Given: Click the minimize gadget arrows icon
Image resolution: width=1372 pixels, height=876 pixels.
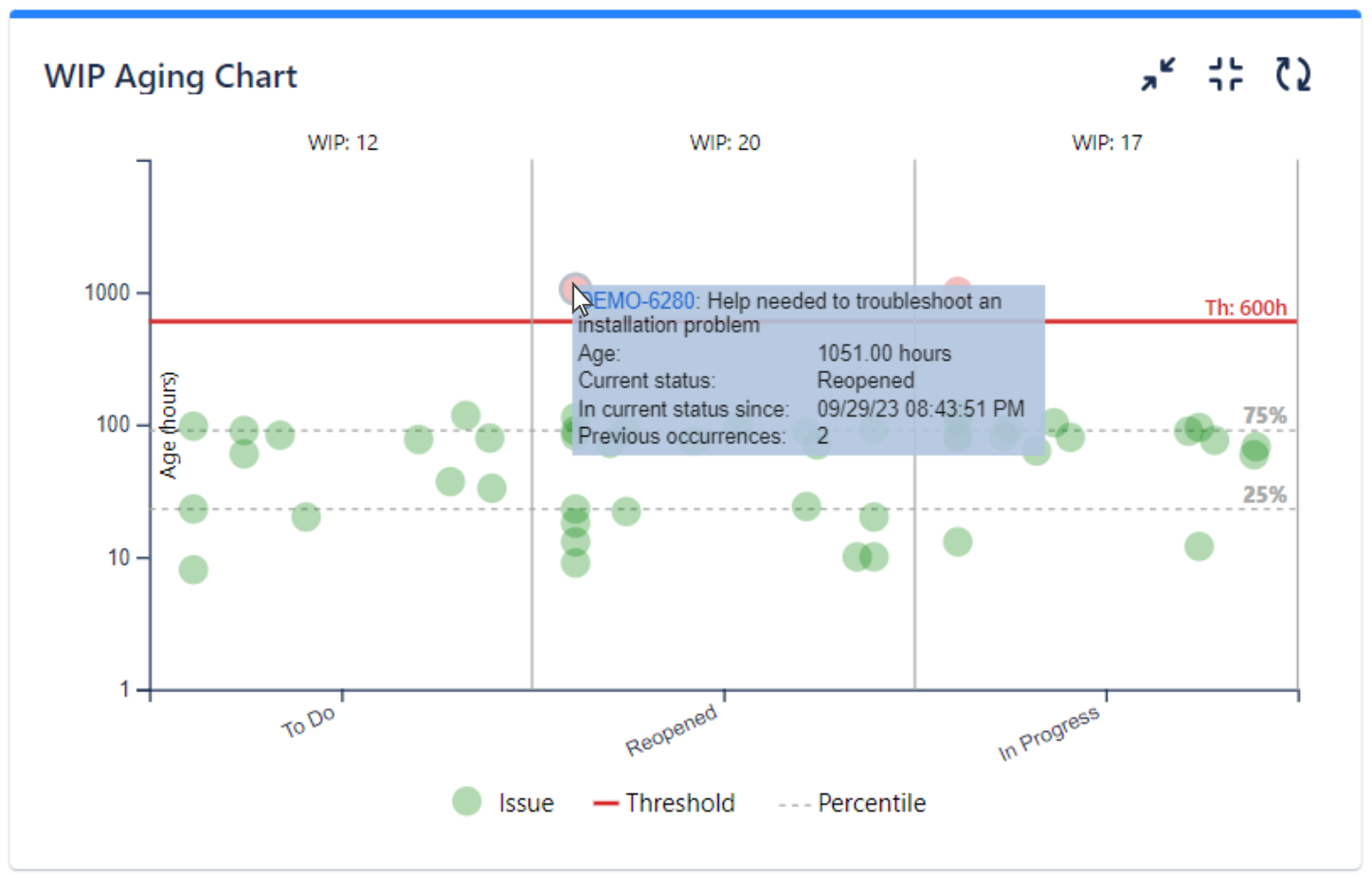Looking at the screenshot, I should coord(1158,74).
